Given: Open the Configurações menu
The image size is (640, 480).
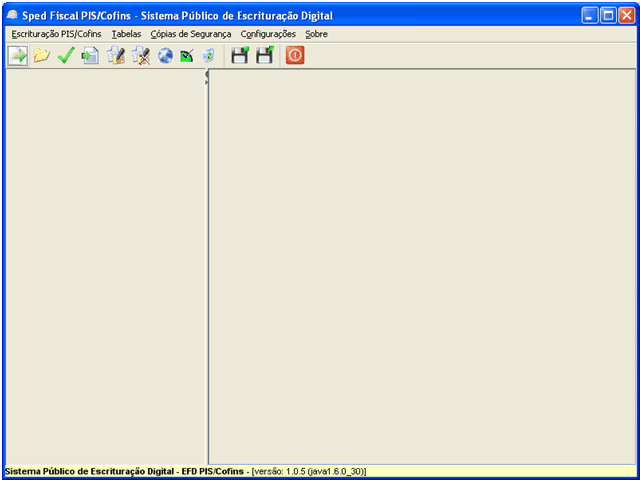Looking at the screenshot, I should tap(268, 34).
